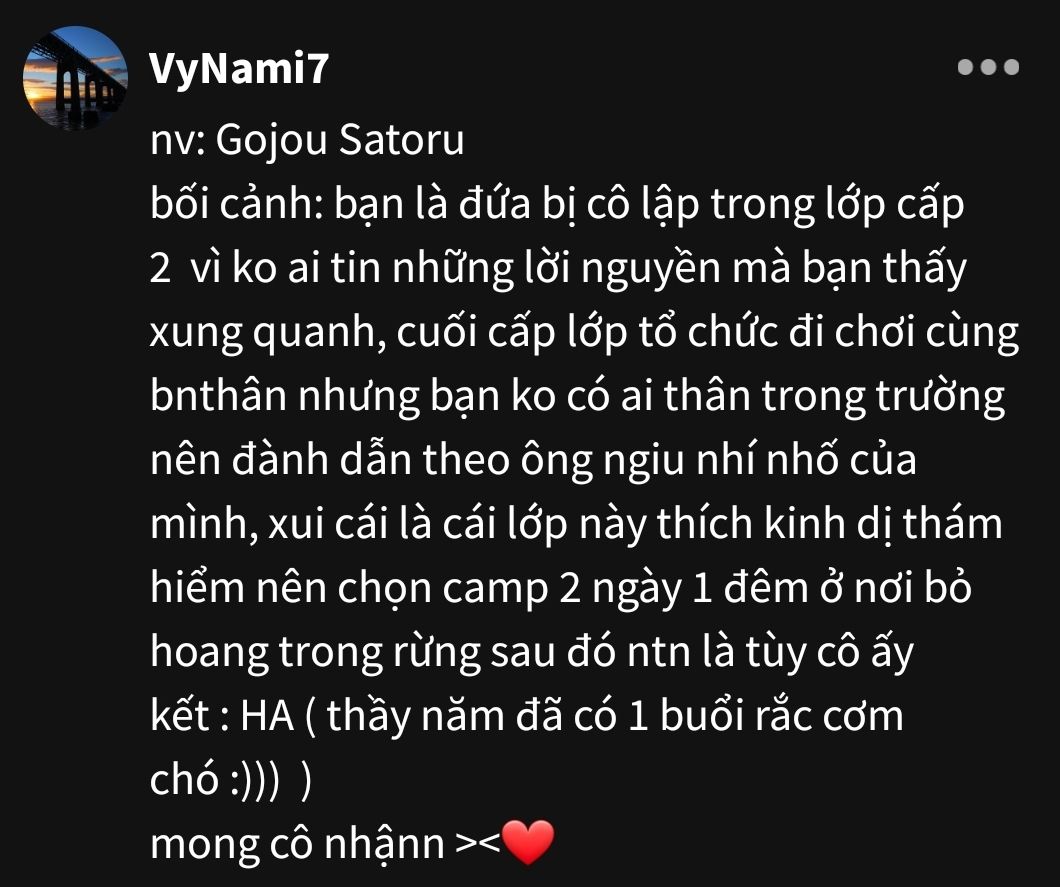
Task: Click the words 'Gojou Satoru'
Action: [340, 140]
